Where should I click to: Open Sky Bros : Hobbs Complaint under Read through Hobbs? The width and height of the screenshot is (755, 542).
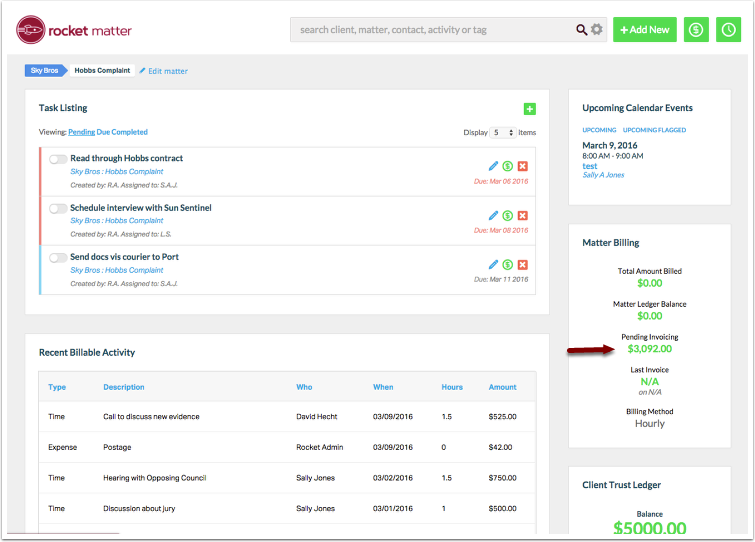click(117, 172)
